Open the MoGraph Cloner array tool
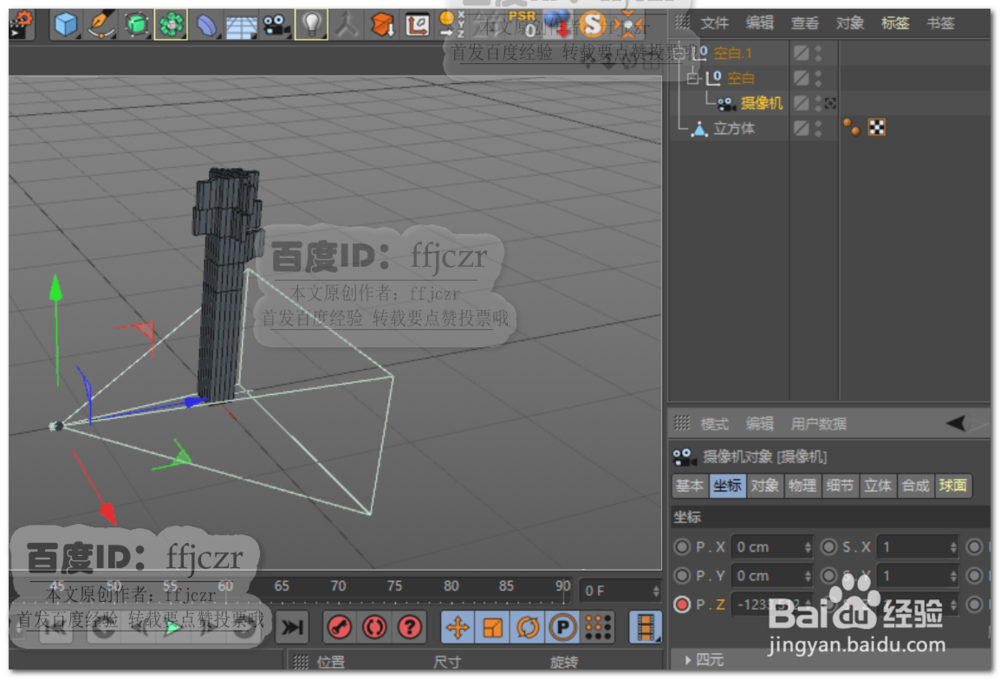The height and width of the screenshot is (679, 1000). (171, 25)
